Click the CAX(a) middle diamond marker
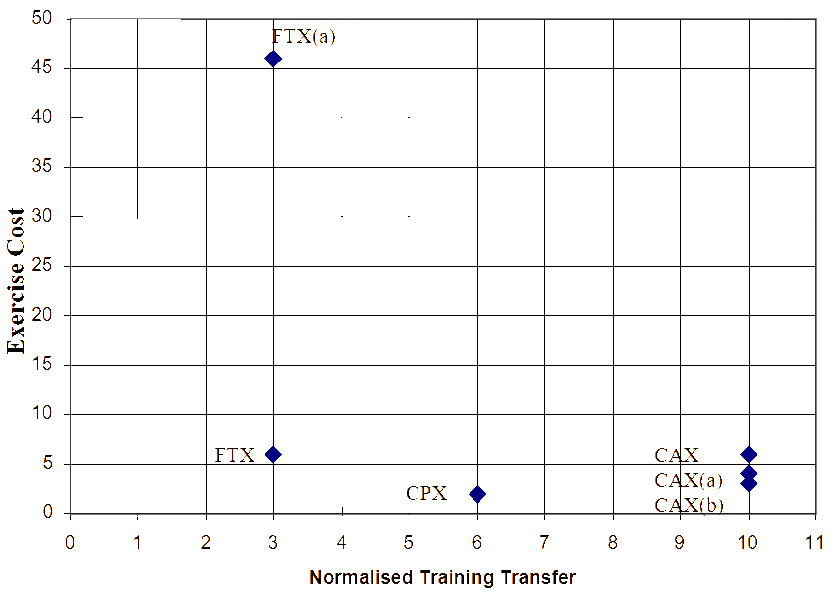837x597 pixels. [749, 473]
